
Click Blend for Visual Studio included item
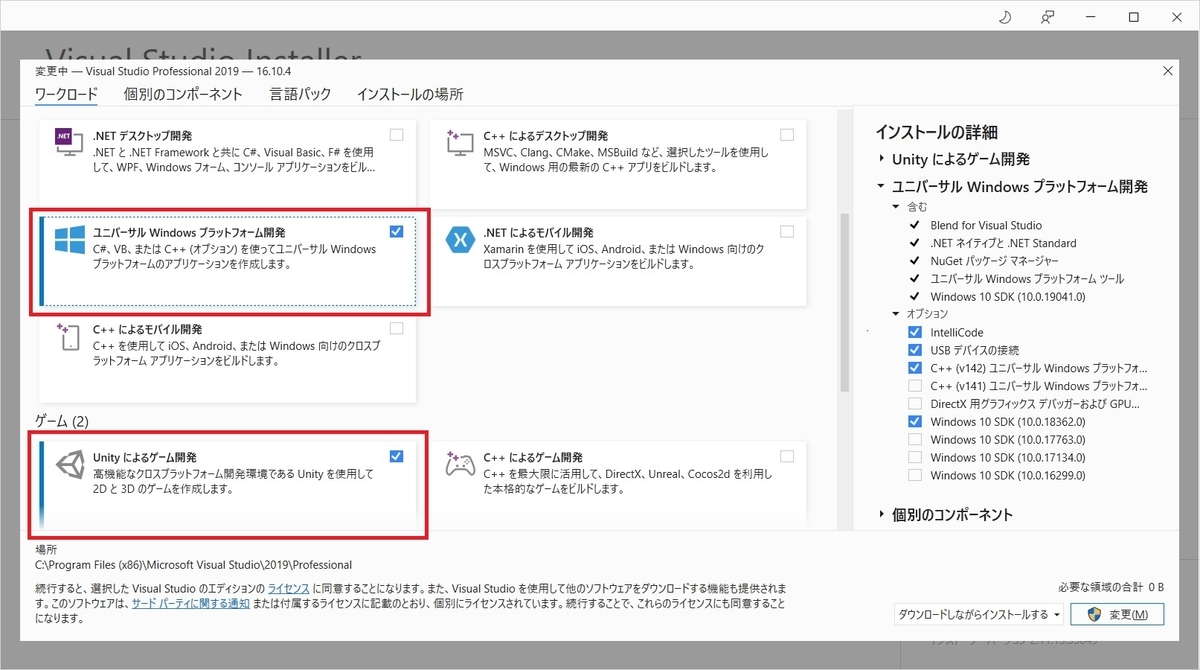pyautogui.click(x=986, y=225)
